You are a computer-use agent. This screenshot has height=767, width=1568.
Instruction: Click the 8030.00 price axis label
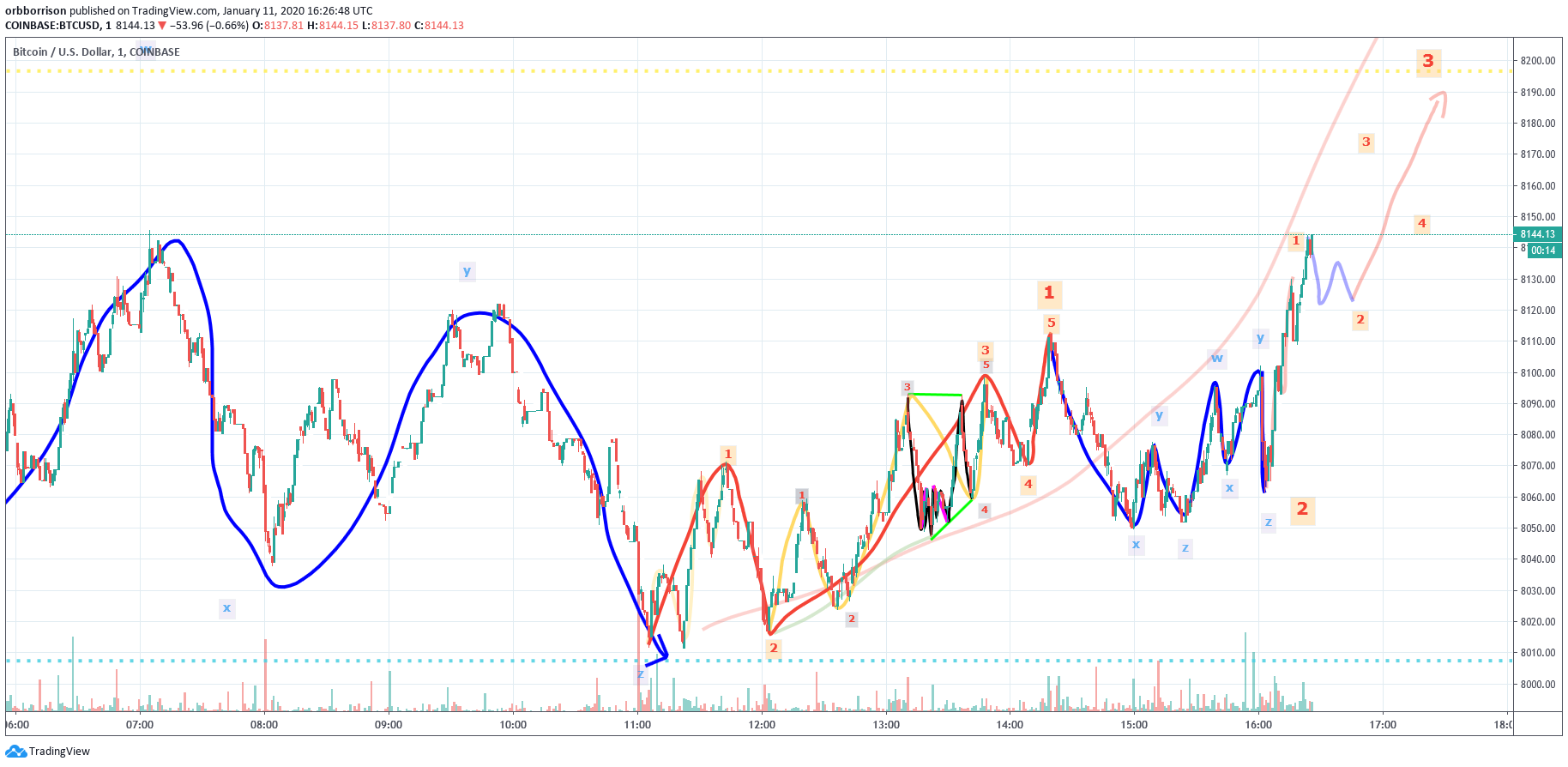[x=1538, y=591]
